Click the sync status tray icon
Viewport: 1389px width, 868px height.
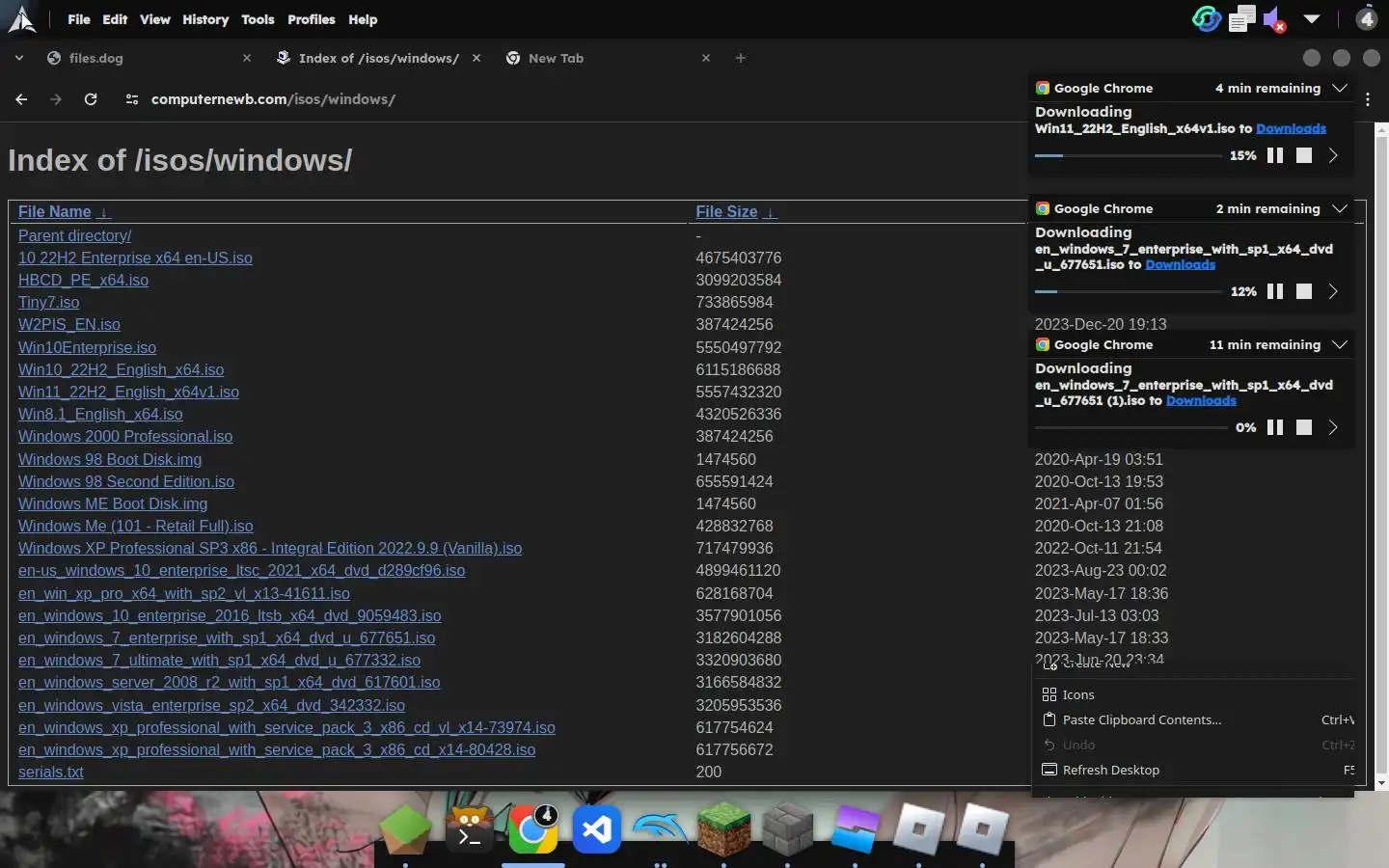[1207, 19]
